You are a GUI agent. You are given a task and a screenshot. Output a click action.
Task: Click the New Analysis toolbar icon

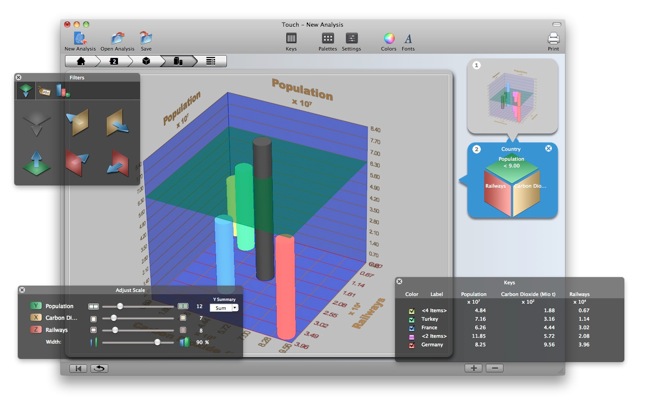point(80,38)
